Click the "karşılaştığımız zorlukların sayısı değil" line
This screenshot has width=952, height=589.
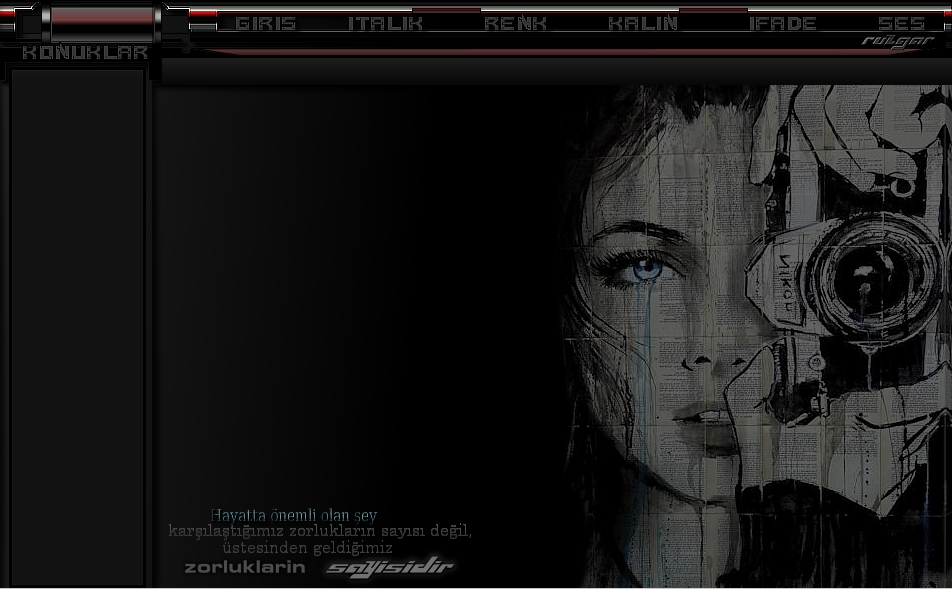(319, 531)
